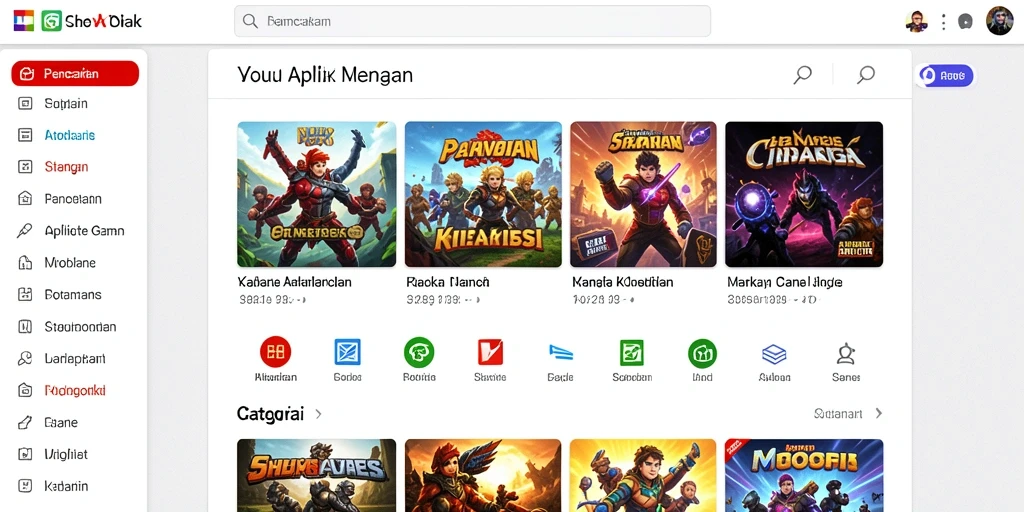
Task: Select the red Stavine category icon
Action: tap(490, 352)
